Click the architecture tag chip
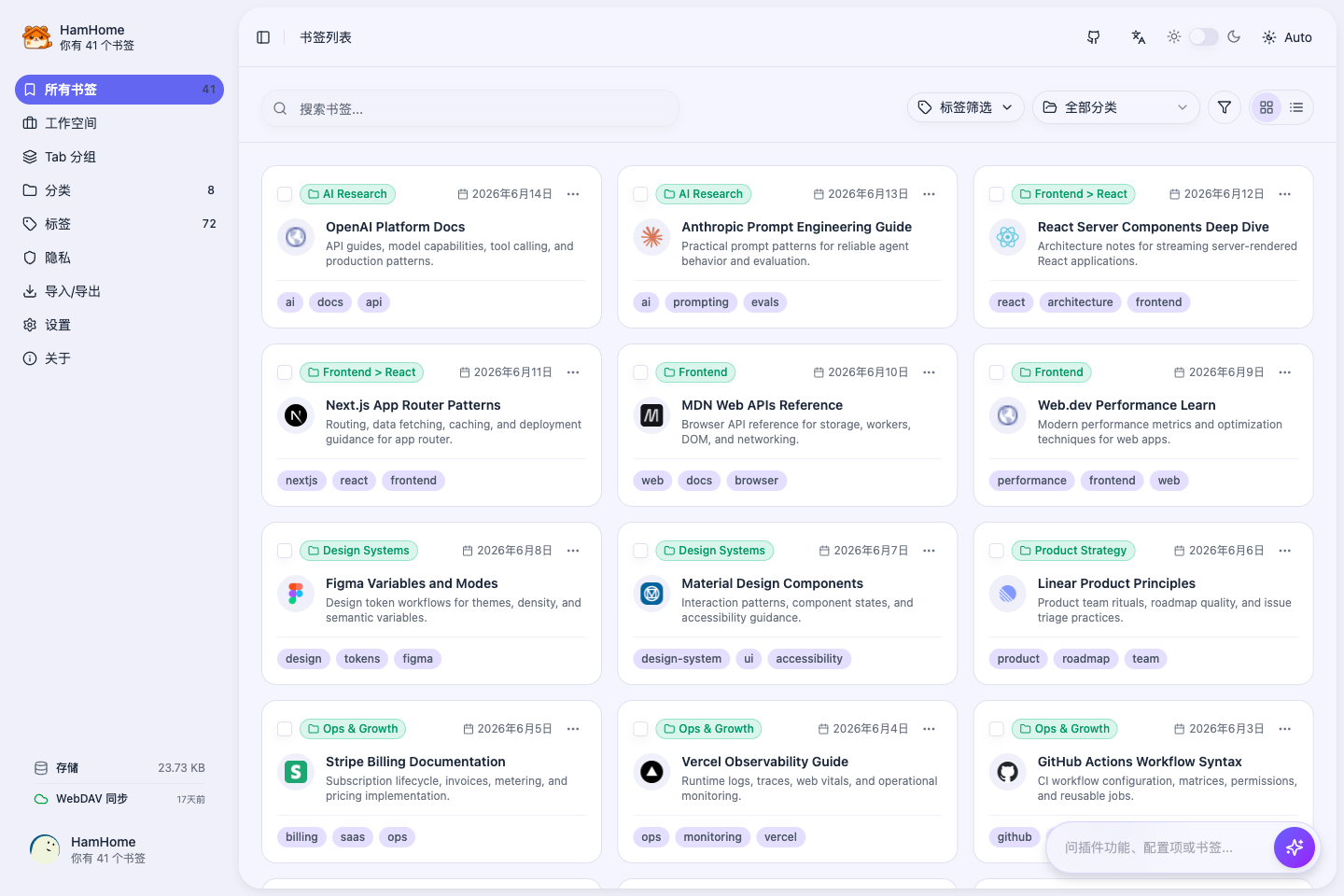Viewport: 1344px width, 896px height. 1080,302
